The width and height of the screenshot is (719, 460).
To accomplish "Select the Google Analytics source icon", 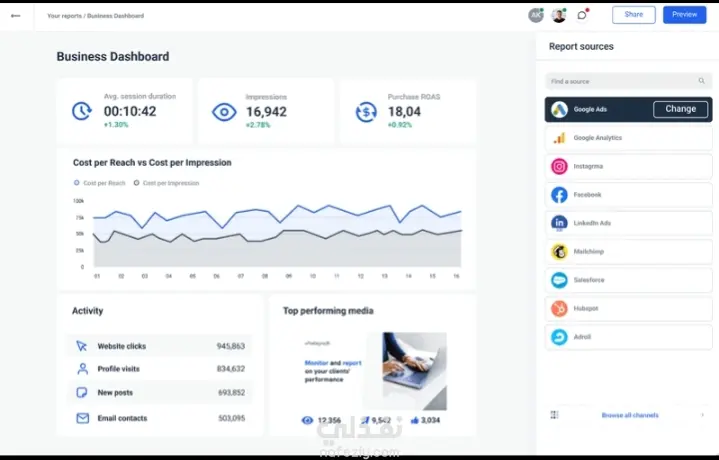I will 559,138.
